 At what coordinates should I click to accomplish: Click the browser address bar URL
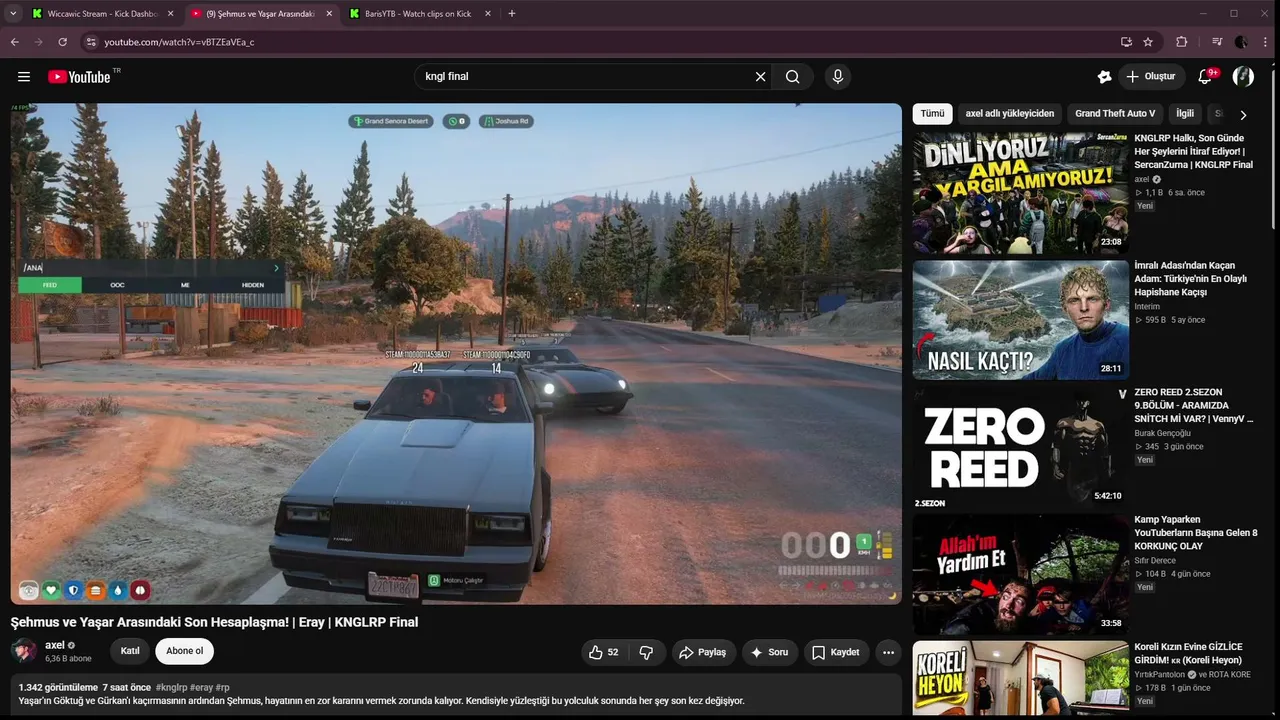[180, 42]
